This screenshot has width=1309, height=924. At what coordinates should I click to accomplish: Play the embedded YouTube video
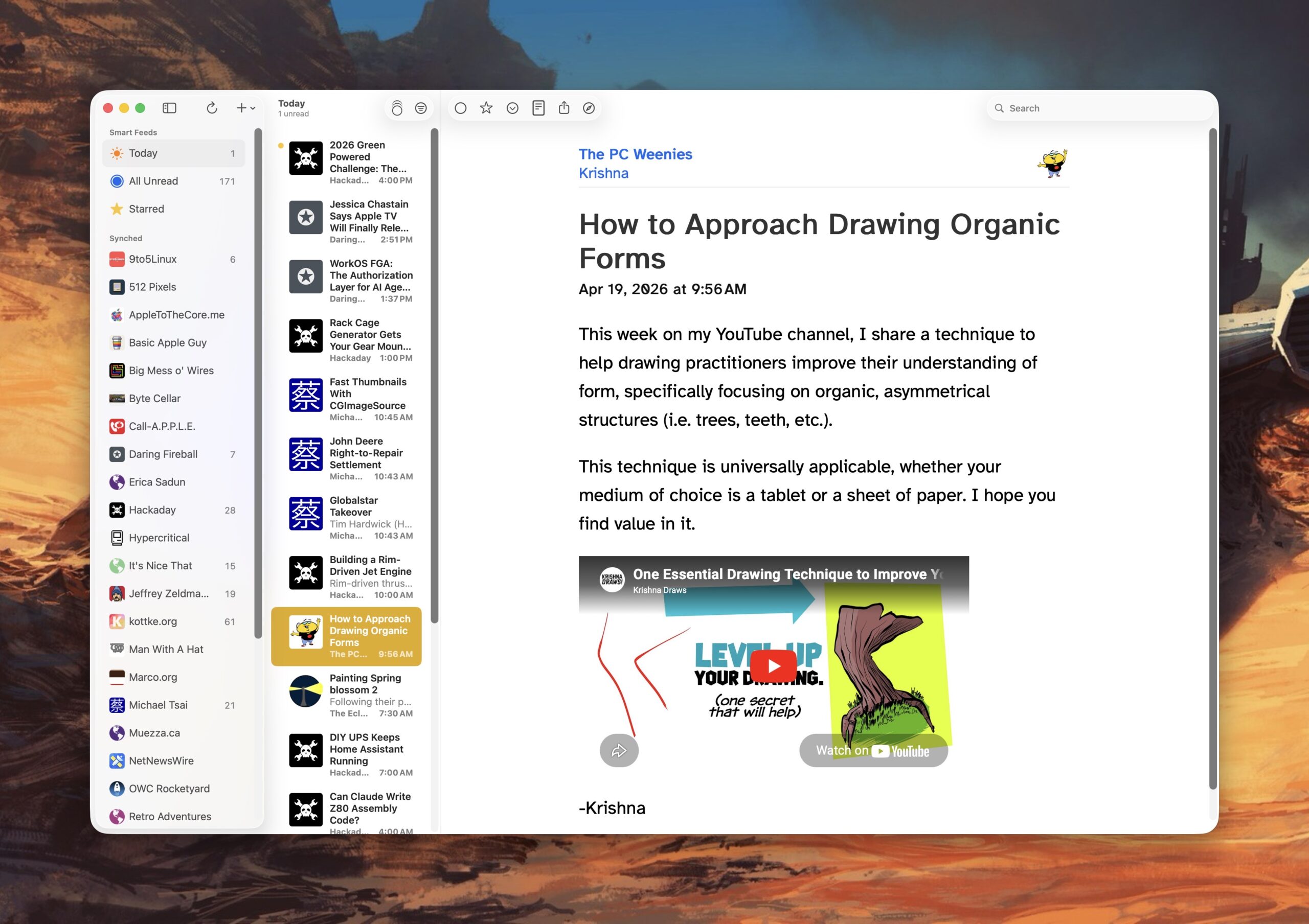coord(773,665)
